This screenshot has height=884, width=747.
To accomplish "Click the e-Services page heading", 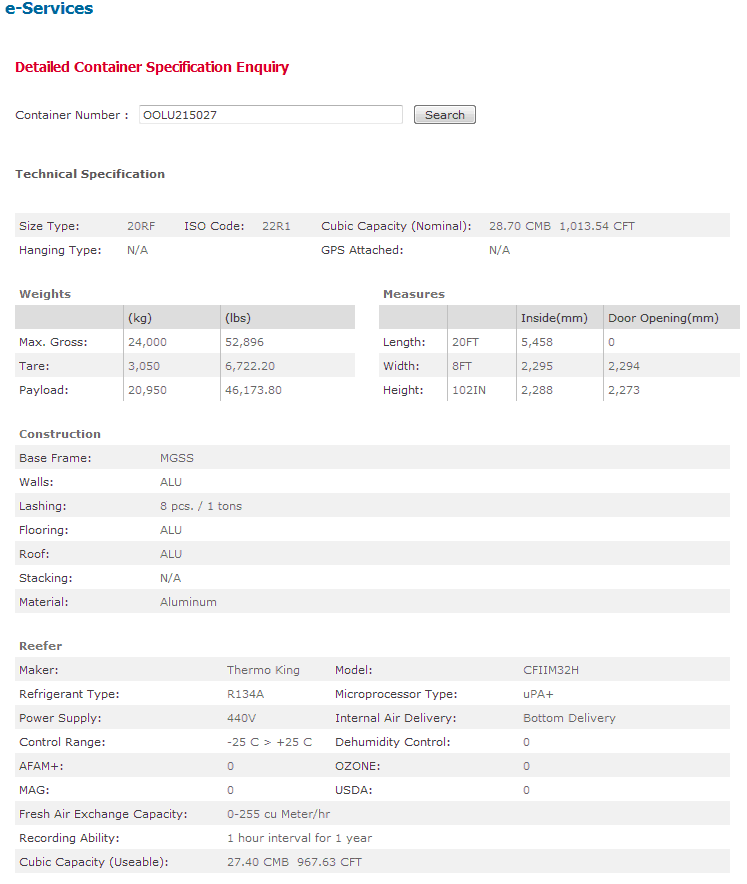I will (49, 9).
